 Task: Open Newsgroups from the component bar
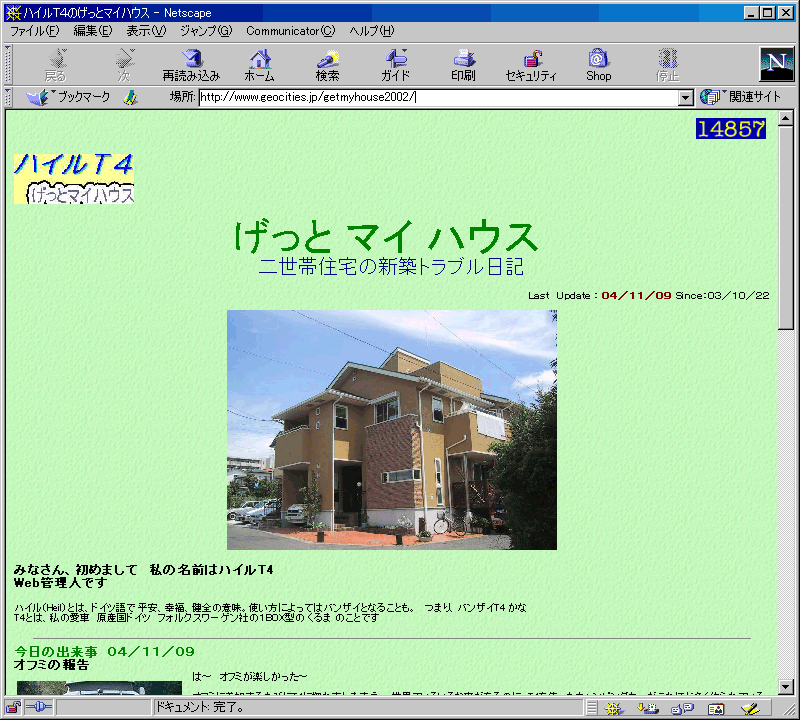tap(683, 708)
